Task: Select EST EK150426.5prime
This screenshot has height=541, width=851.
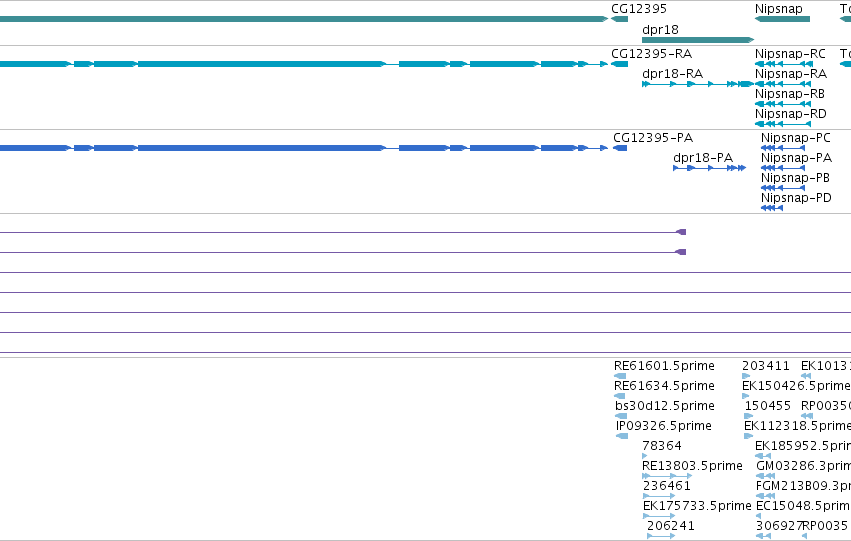Action: (796, 386)
